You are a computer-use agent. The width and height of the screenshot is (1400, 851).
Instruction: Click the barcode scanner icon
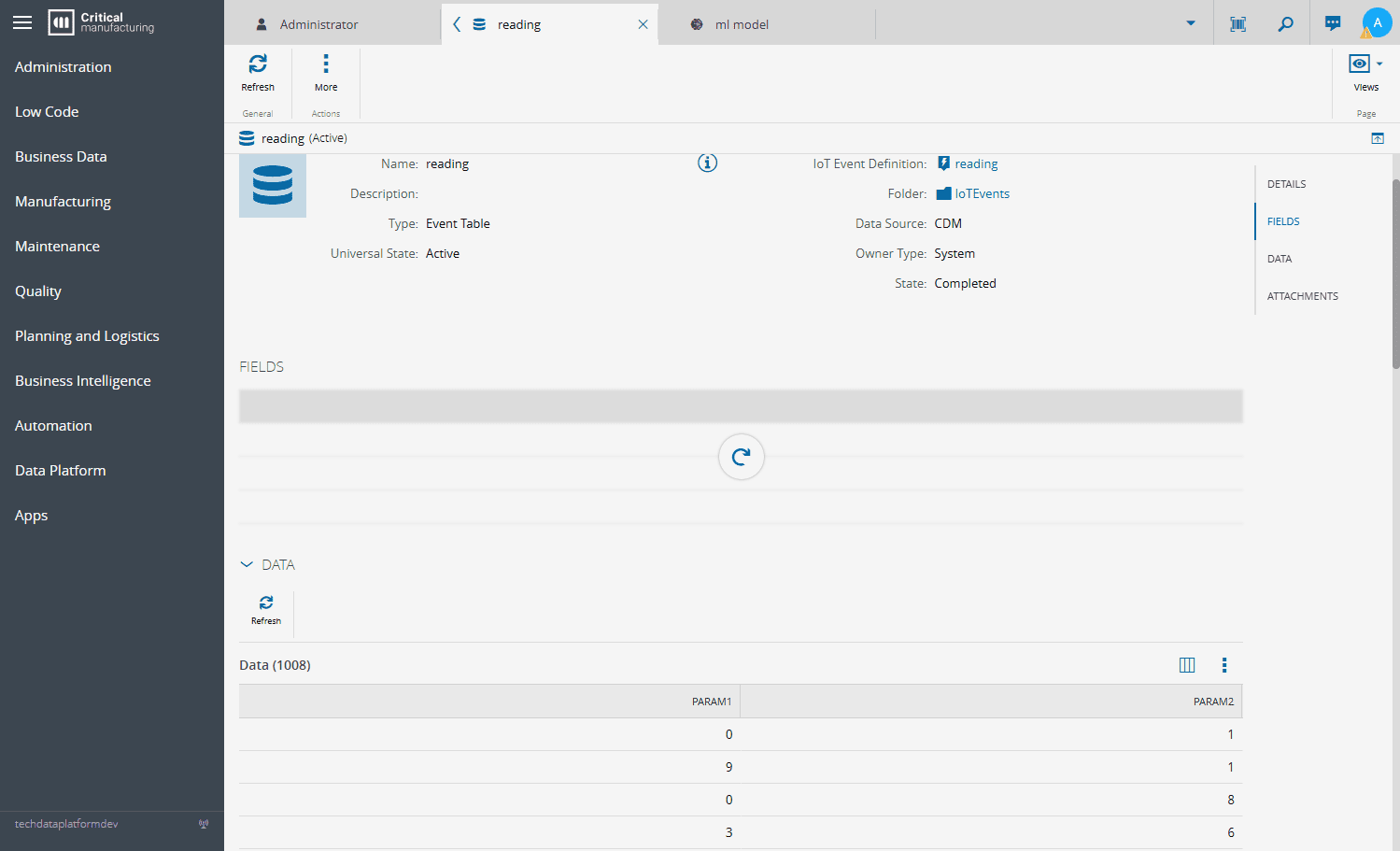click(1238, 24)
